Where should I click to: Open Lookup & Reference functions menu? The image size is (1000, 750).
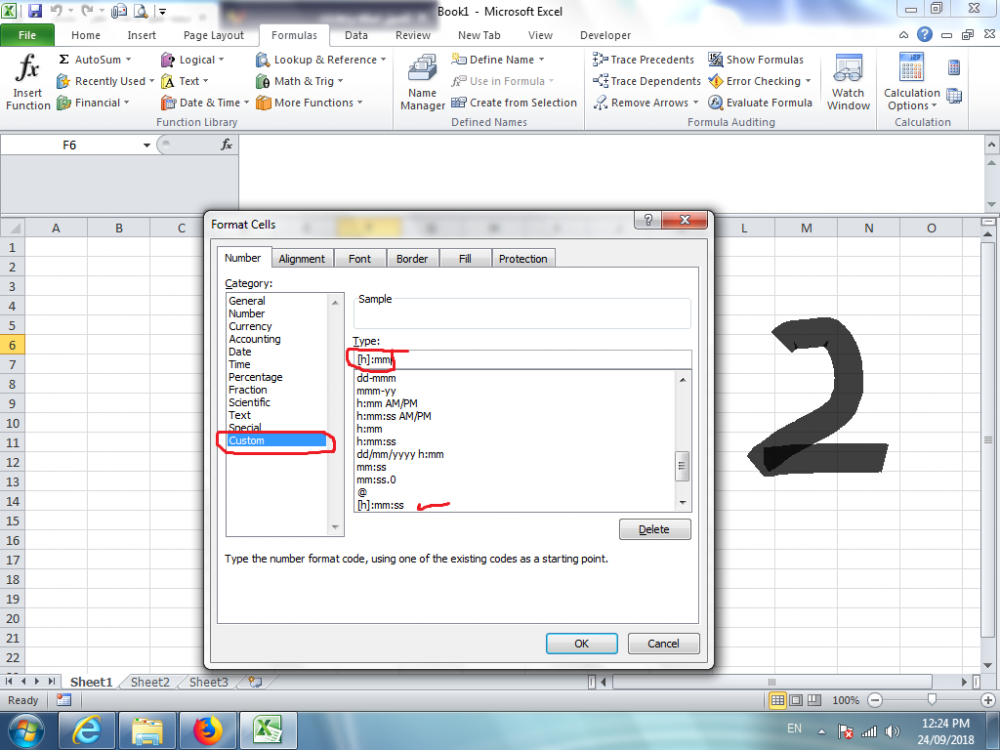[321, 59]
